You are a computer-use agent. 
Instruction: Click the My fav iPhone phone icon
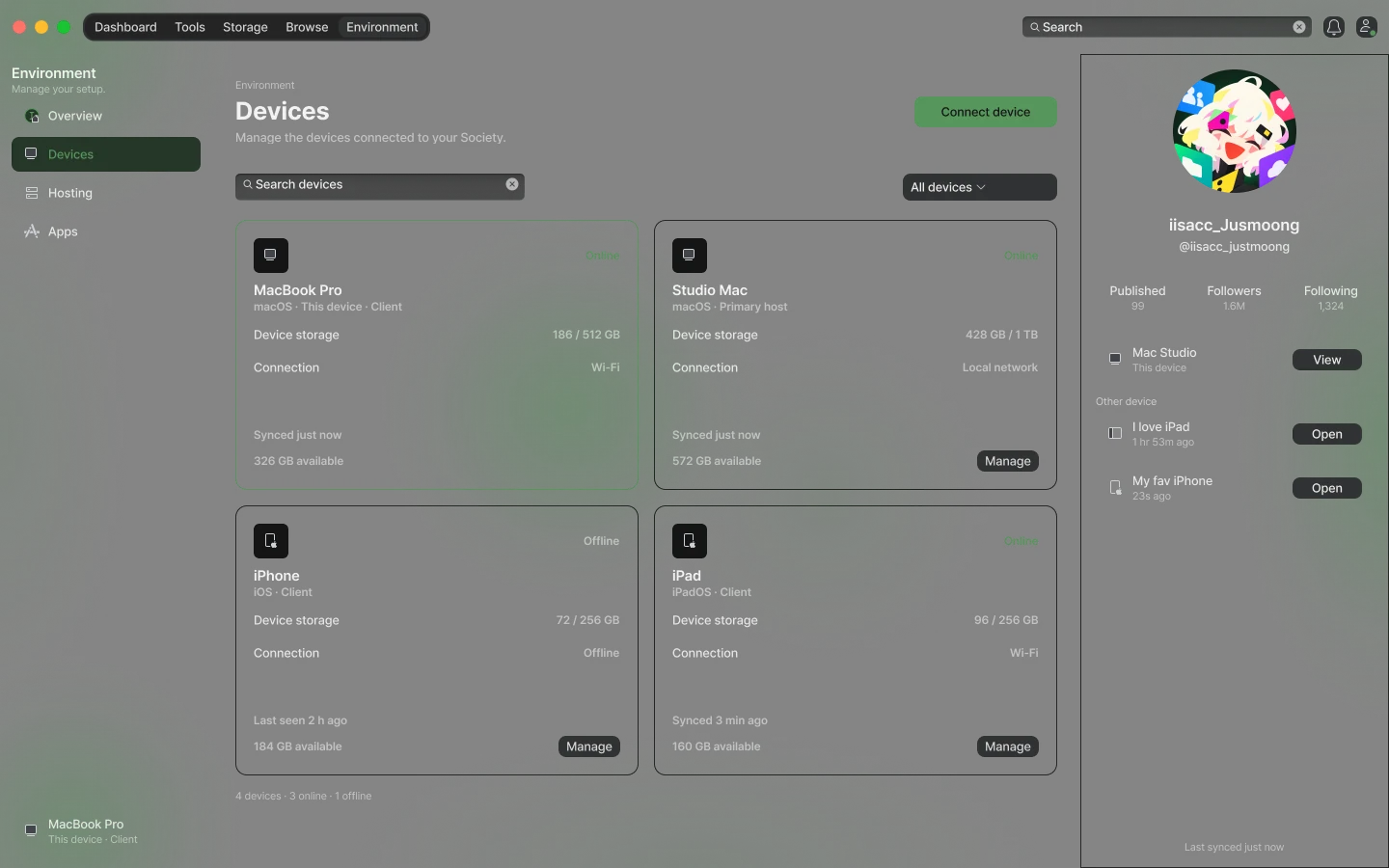pos(1115,487)
